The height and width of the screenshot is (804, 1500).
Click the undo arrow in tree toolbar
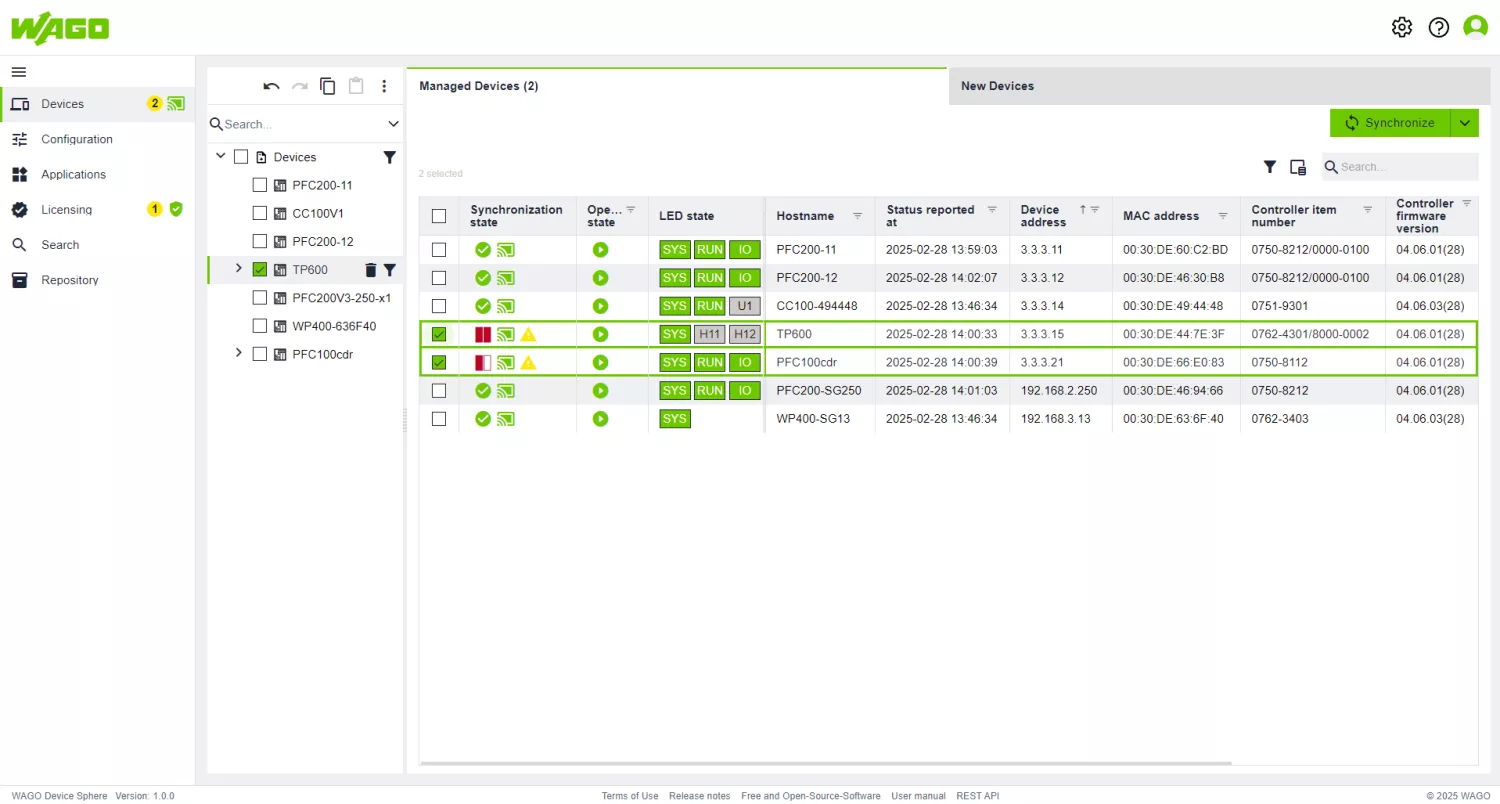coord(271,86)
